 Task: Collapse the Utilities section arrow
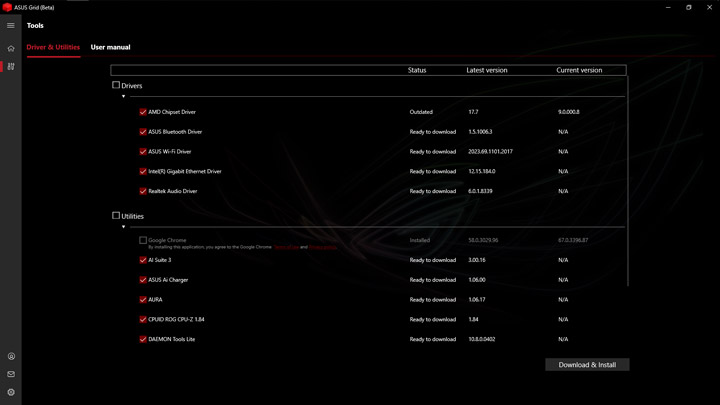point(124,227)
